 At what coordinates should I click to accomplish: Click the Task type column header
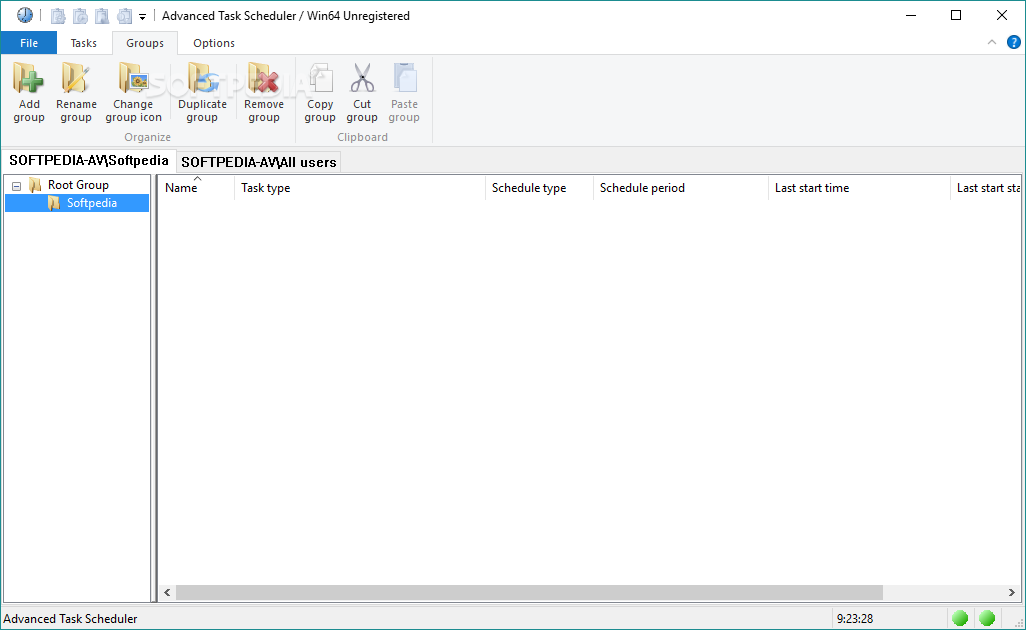[359, 188]
